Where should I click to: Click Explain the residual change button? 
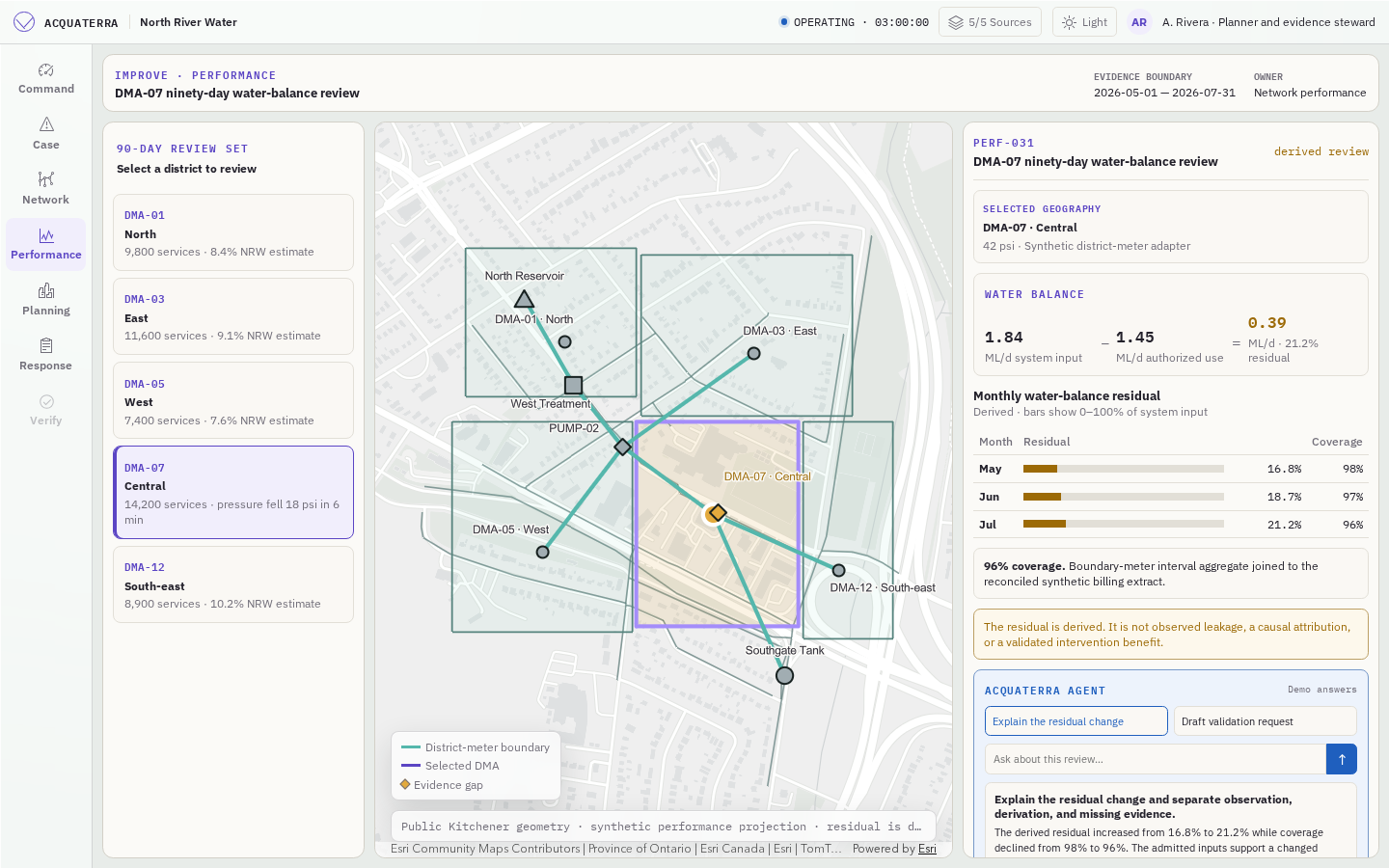click(1076, 721)
